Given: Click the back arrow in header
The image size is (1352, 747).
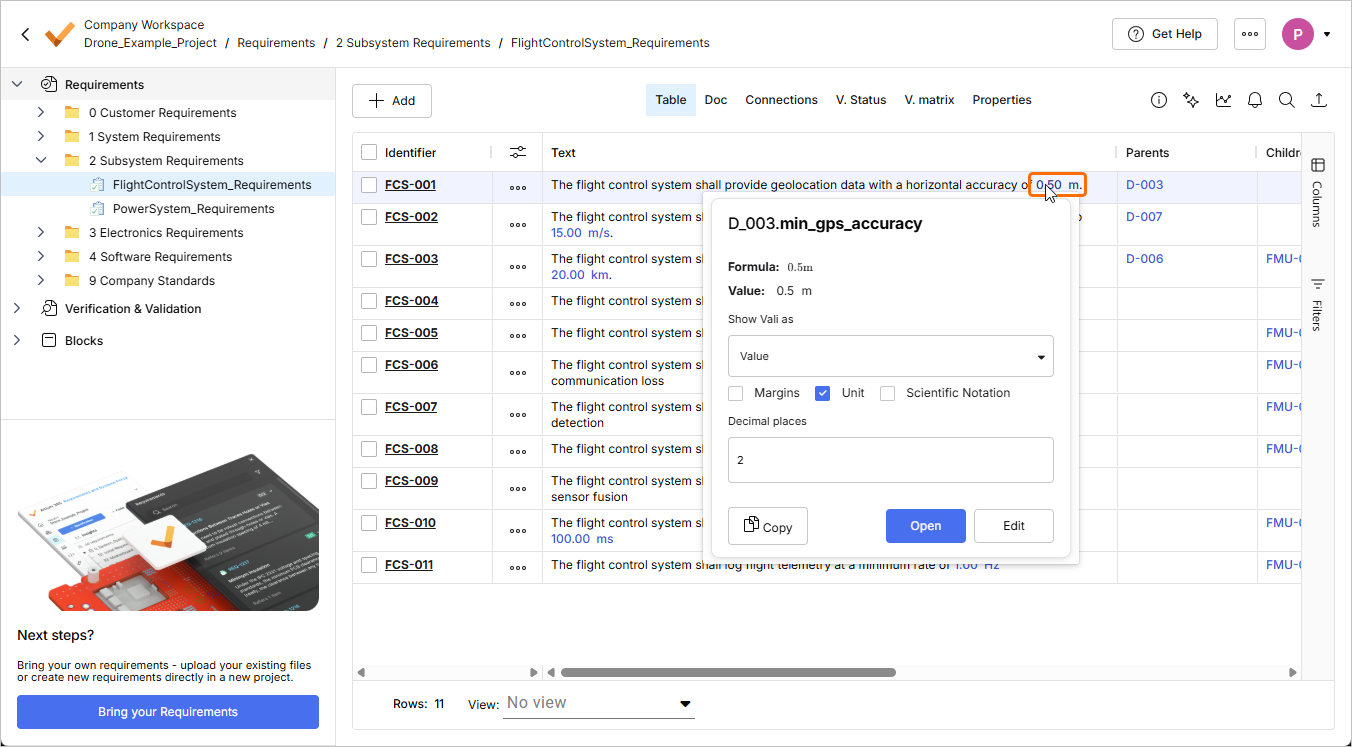Looking at the screenshot, I should tap(25, 34).
